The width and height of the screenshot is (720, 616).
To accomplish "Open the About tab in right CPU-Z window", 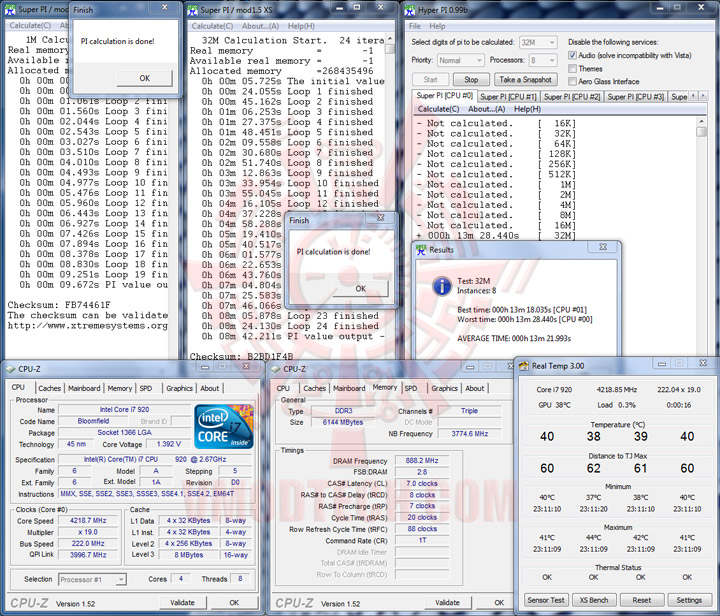I will click(x=475, y=388).
